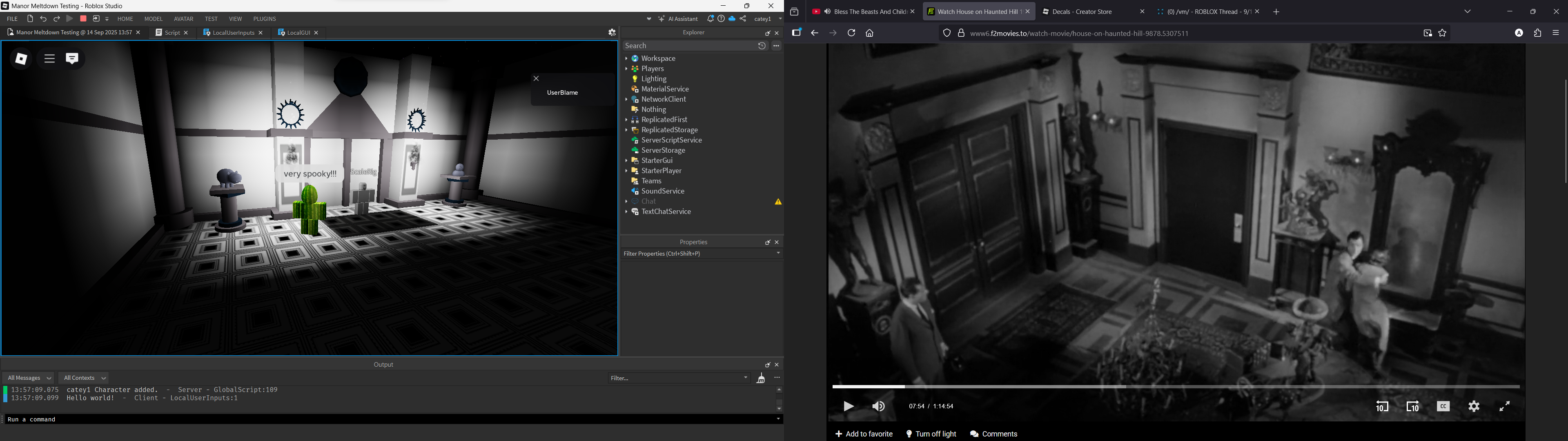Click the Chat service warning triangle

tap(778, 202)
